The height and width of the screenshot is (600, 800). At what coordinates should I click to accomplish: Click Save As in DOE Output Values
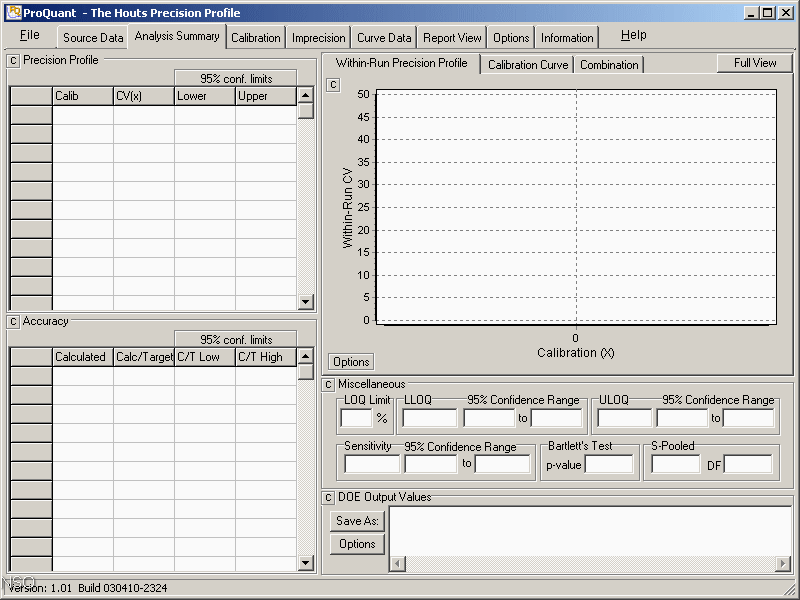coord(357,521)
